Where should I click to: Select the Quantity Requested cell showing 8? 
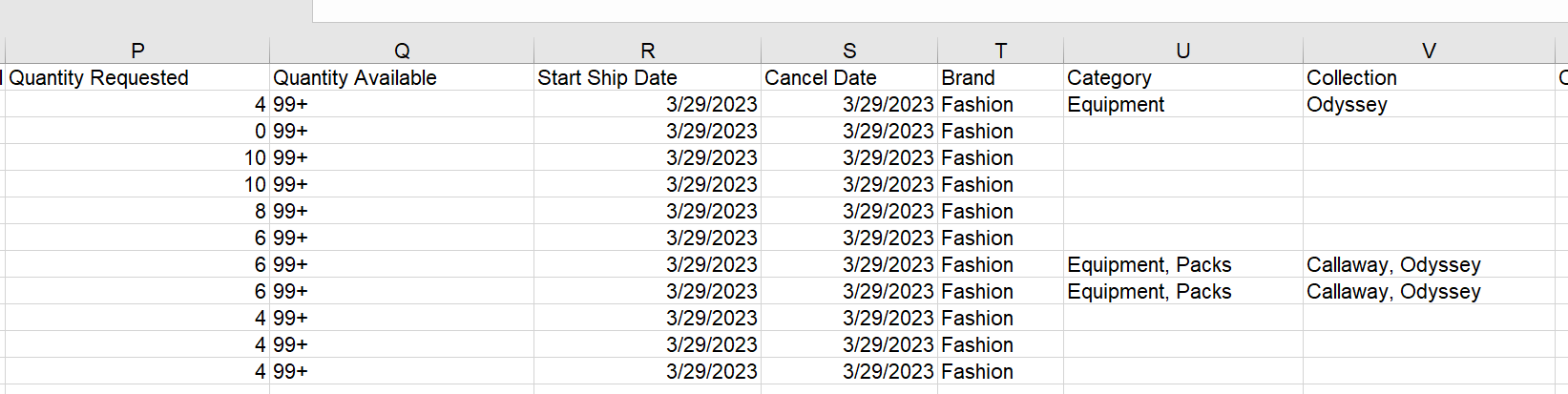pyautogui.click(x=137, y=211)
